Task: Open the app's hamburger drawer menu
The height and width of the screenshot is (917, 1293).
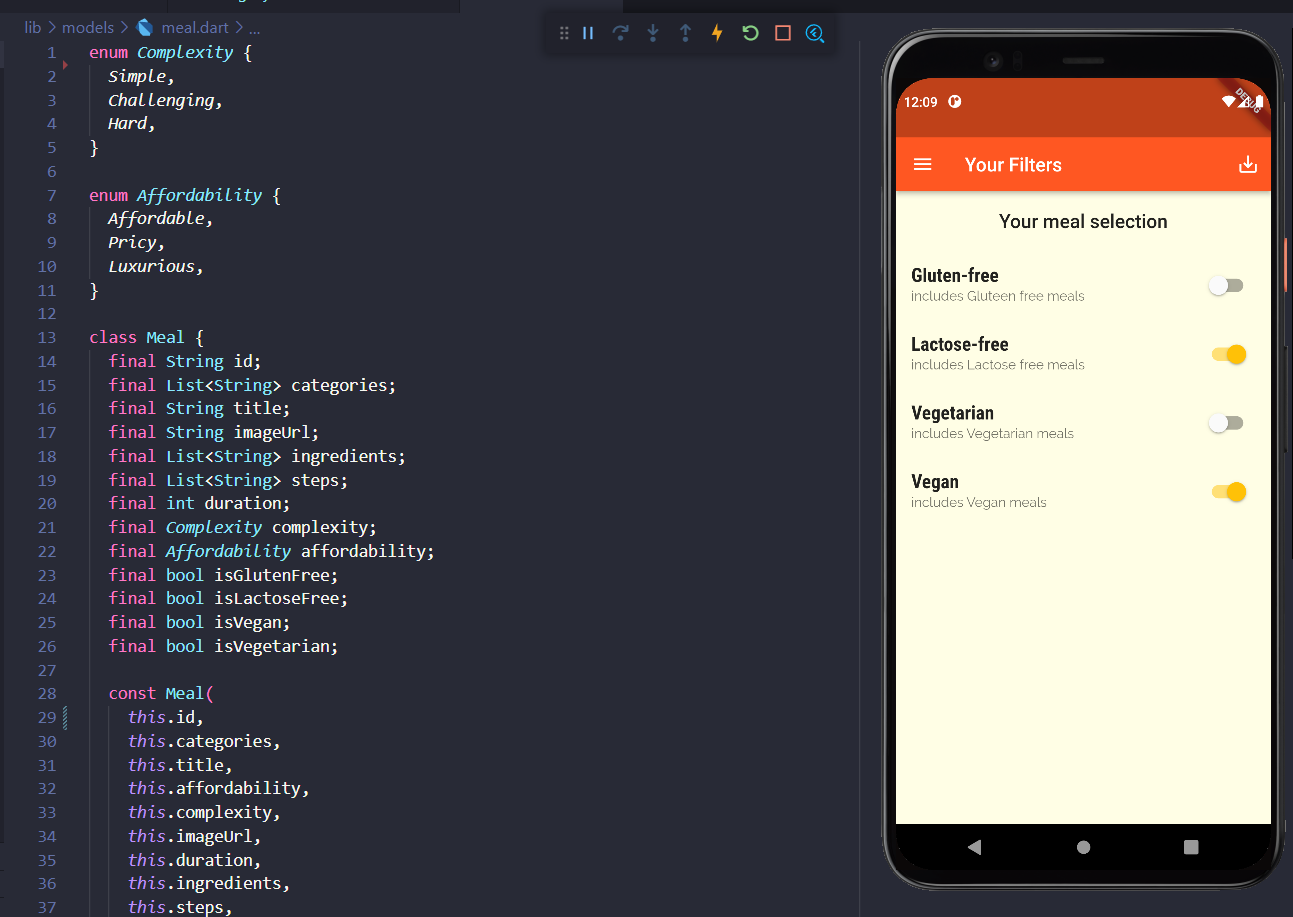Action: [x=922, y=164]
